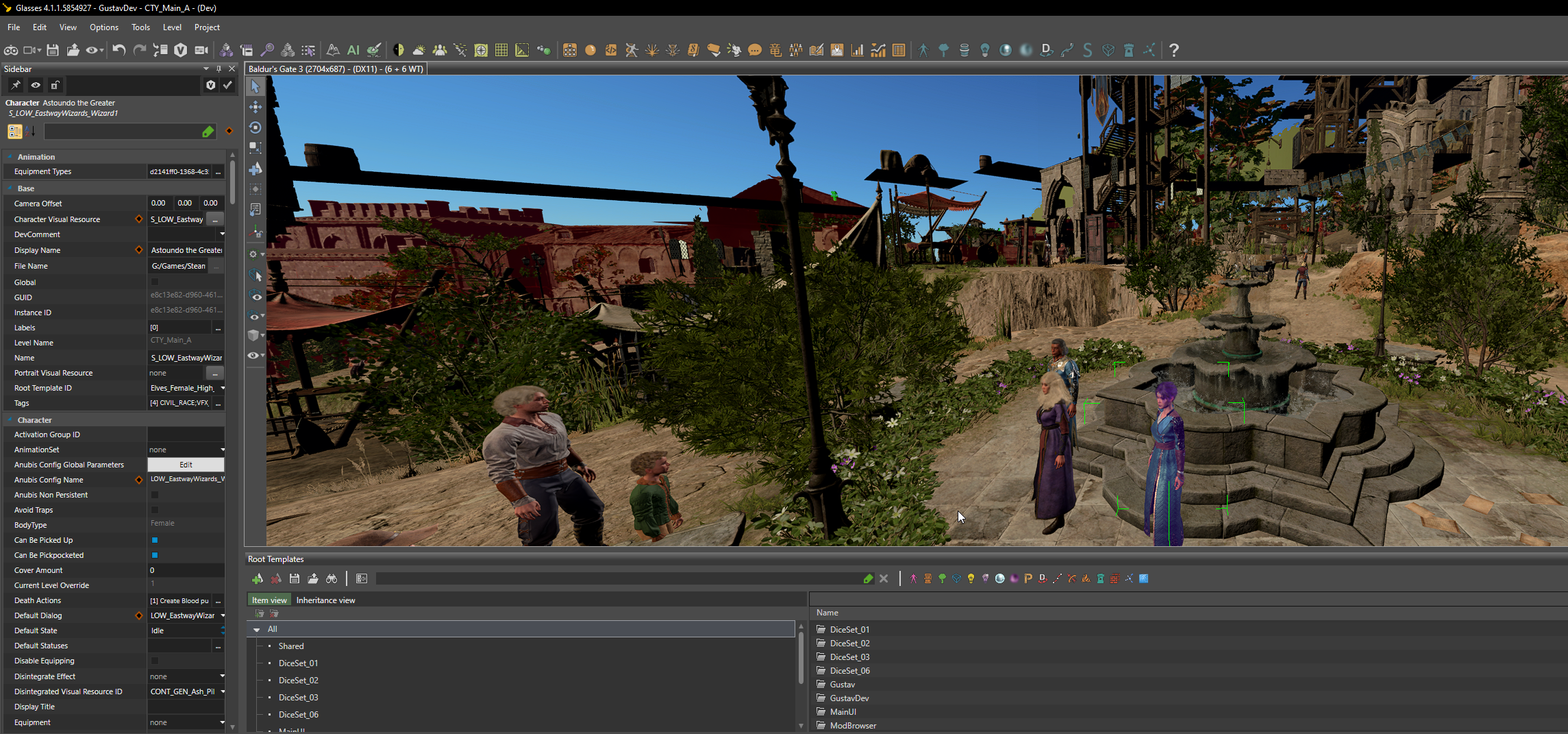This screenshot has height=734, width=1568.
Task: Click the orange bar chart icon
Action: click(x=858, y=50)
